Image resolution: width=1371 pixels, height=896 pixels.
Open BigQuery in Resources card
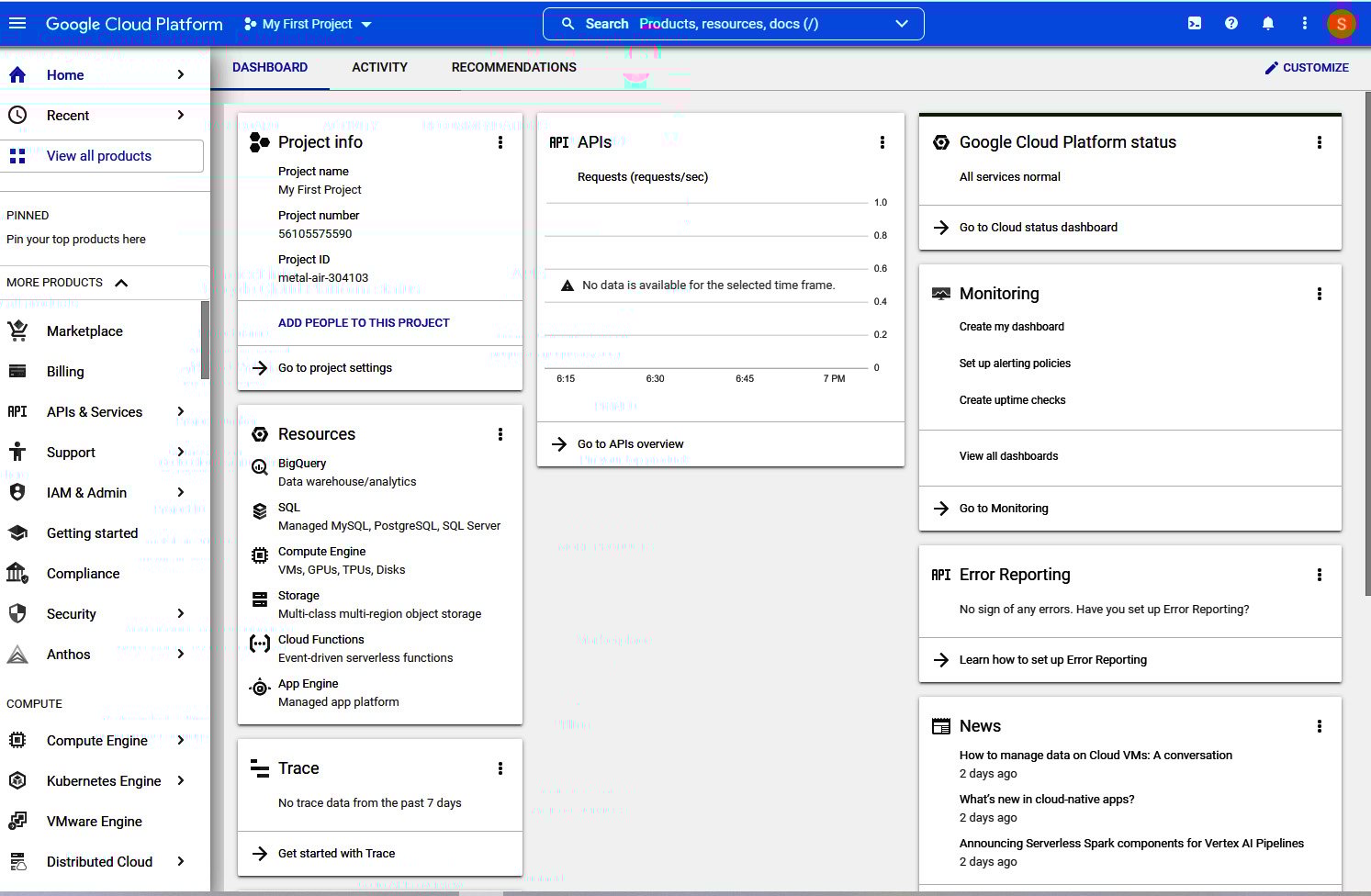302,464
